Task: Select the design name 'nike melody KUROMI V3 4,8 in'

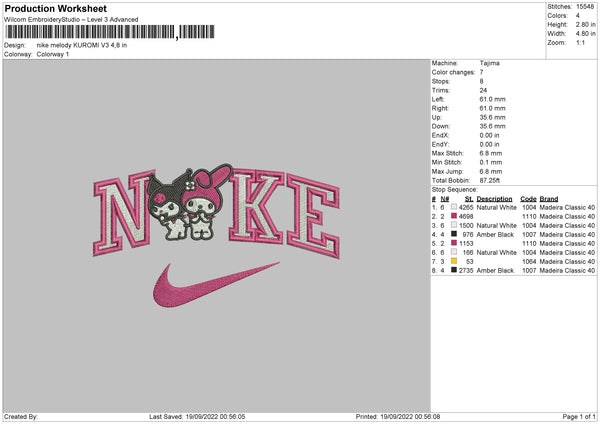Action: tap(82, 45)
